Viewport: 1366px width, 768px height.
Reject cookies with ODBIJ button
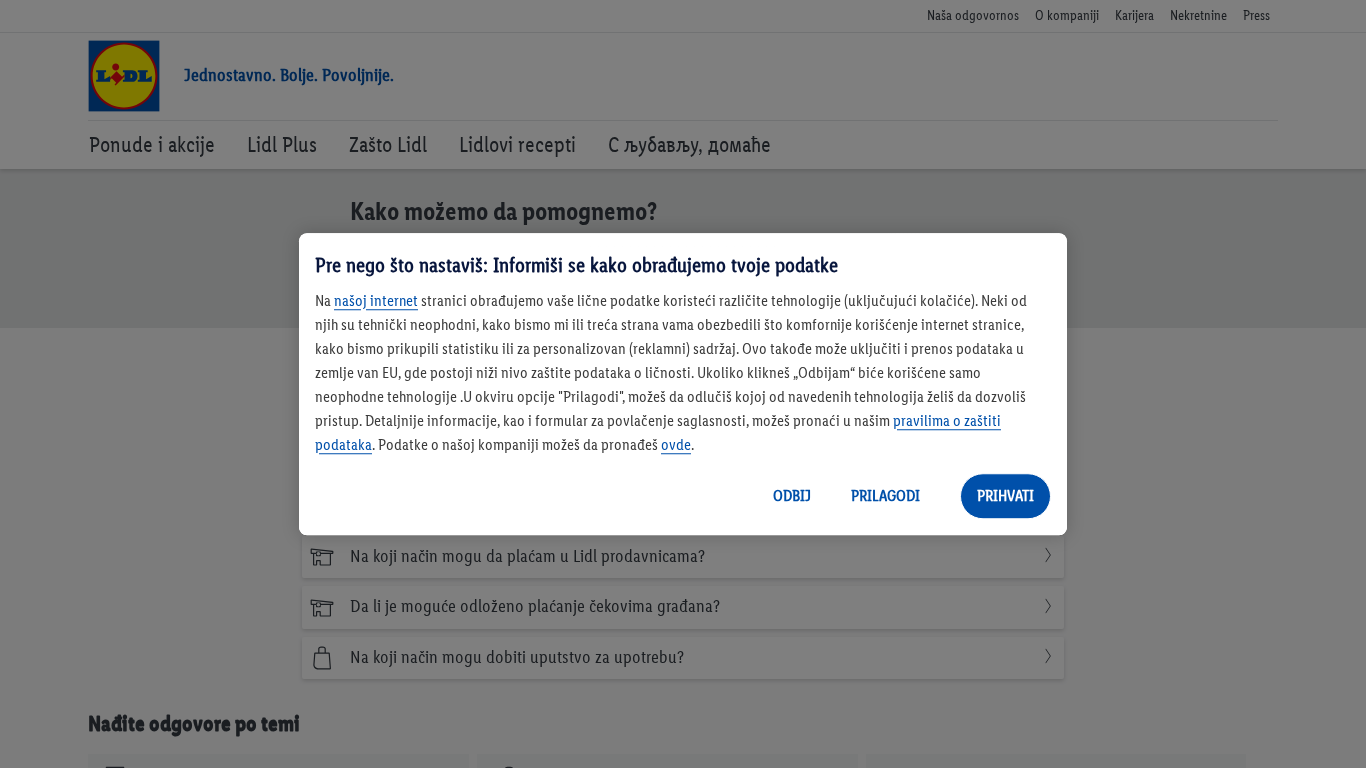791,496
